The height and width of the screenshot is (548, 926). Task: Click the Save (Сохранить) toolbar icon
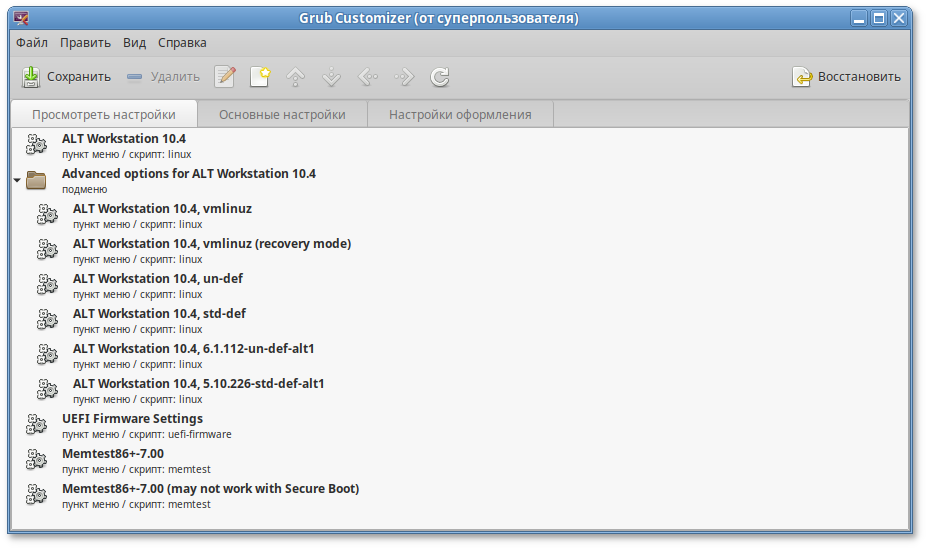[x=31, y=77]
